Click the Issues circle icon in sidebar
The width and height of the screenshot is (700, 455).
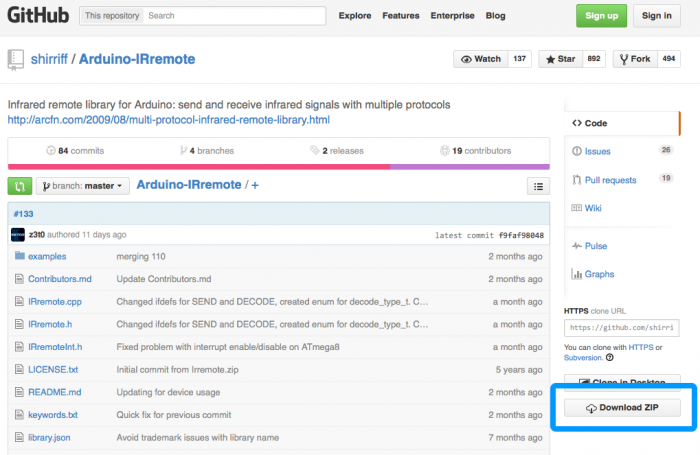577,151
